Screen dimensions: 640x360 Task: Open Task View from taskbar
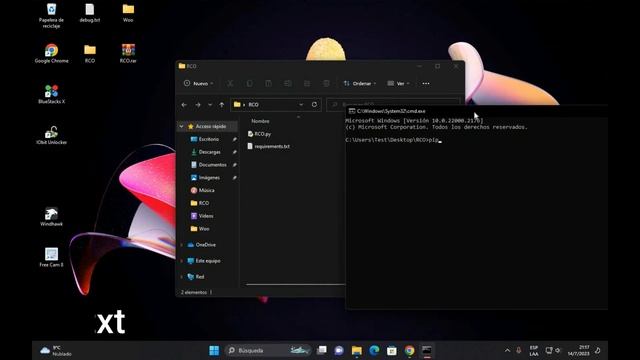point(322,350)
